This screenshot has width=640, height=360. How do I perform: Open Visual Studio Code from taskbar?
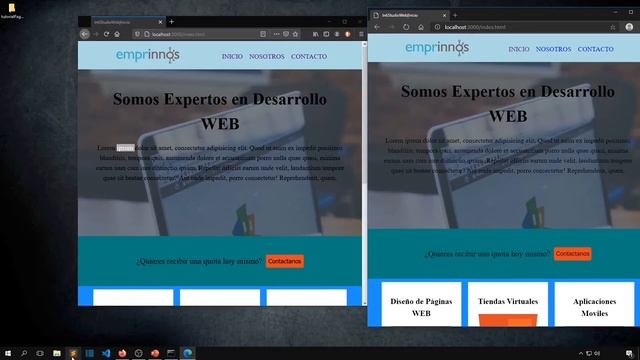tap(106, 353)
